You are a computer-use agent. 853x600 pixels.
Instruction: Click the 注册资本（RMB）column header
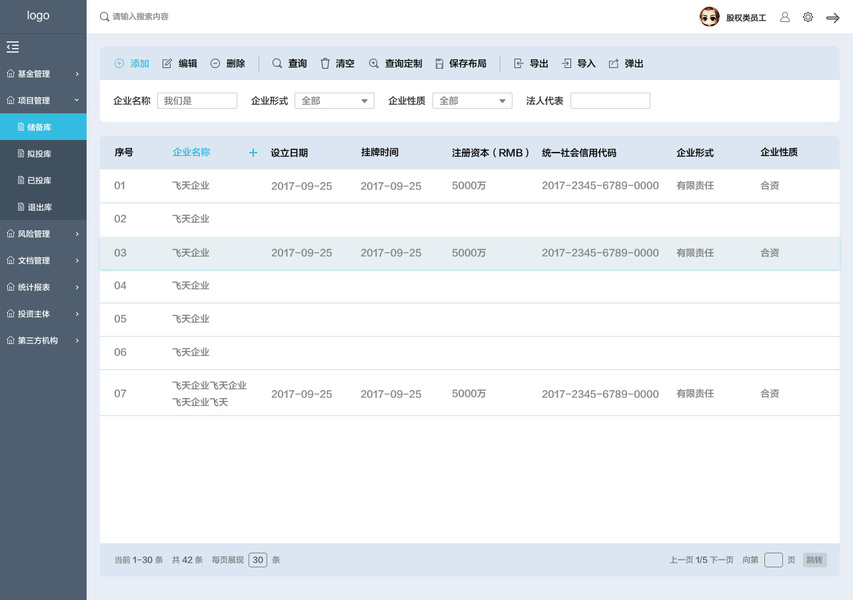(490, 153)
